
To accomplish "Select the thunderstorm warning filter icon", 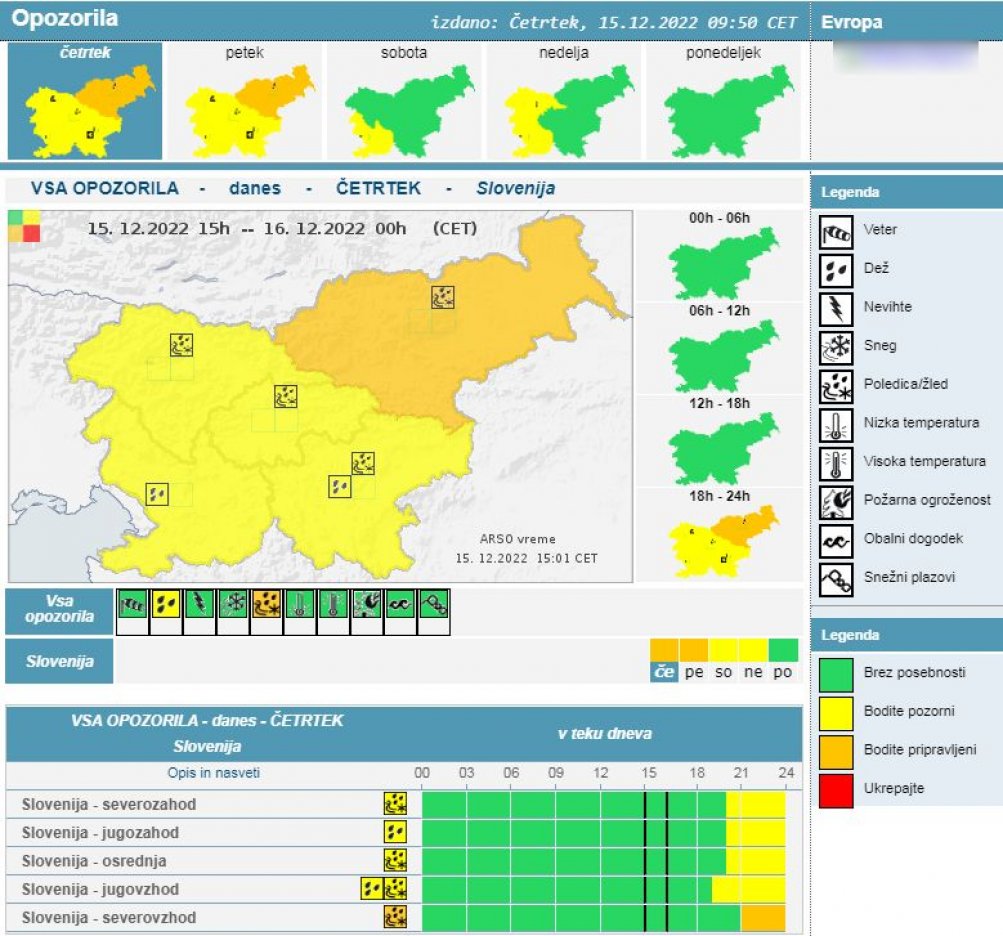I will tap(199, 604).
